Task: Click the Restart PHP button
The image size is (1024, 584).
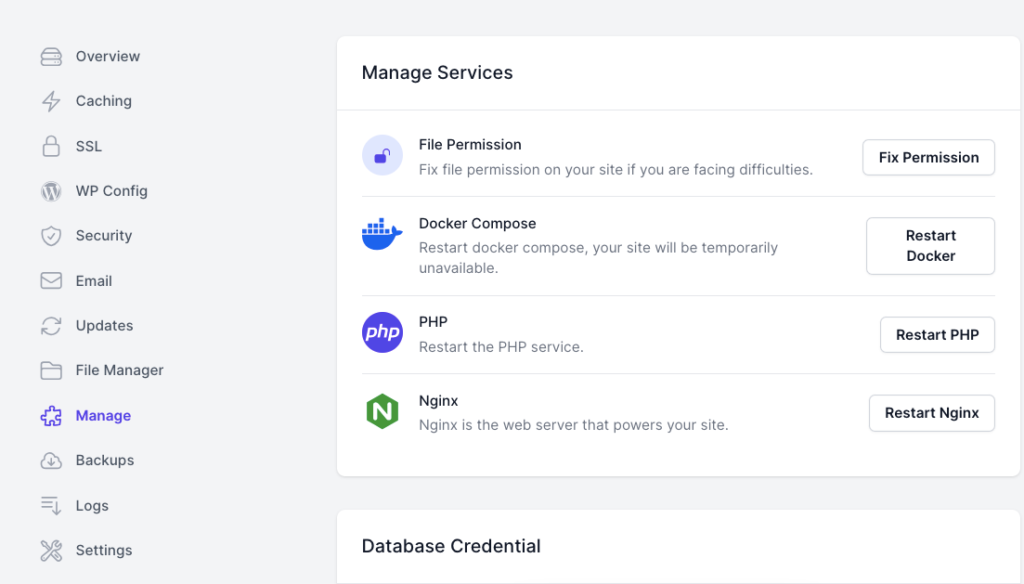Action: (937, 335)
